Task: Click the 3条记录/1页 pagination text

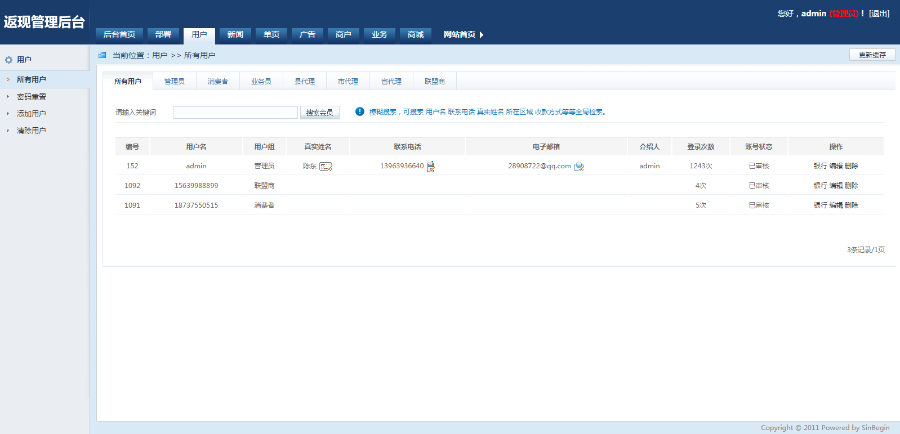Action: click(866, 250)
